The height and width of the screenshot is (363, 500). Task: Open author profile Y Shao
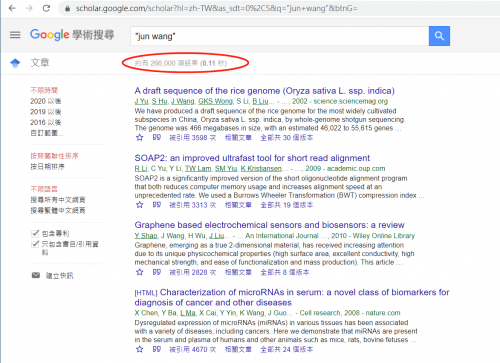146,236
